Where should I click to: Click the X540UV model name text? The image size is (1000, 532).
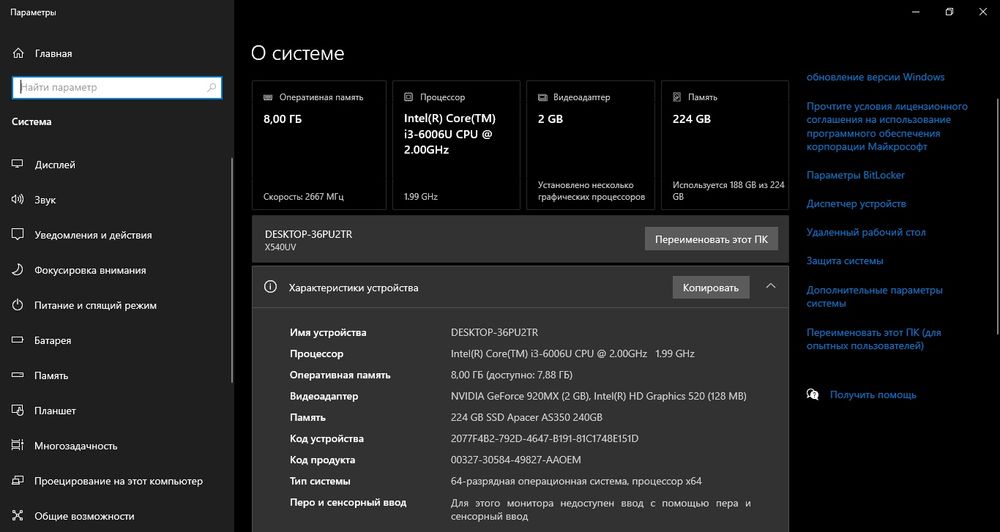tap(280, 247)
